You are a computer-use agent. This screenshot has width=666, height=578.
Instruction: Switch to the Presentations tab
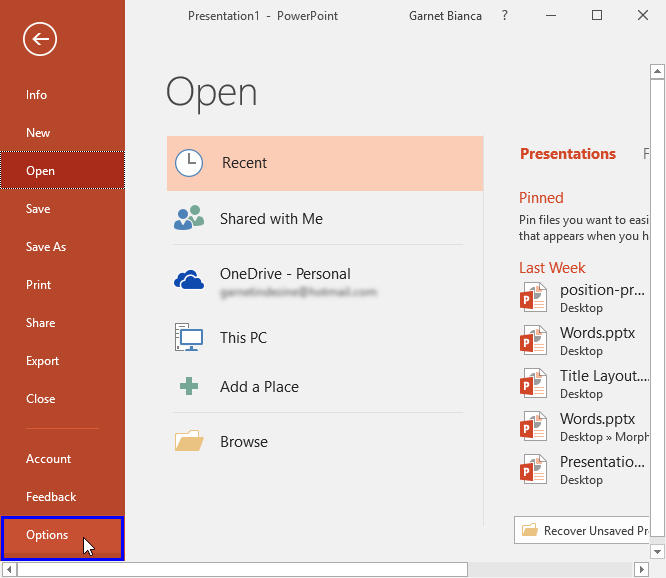pos(568,154)
